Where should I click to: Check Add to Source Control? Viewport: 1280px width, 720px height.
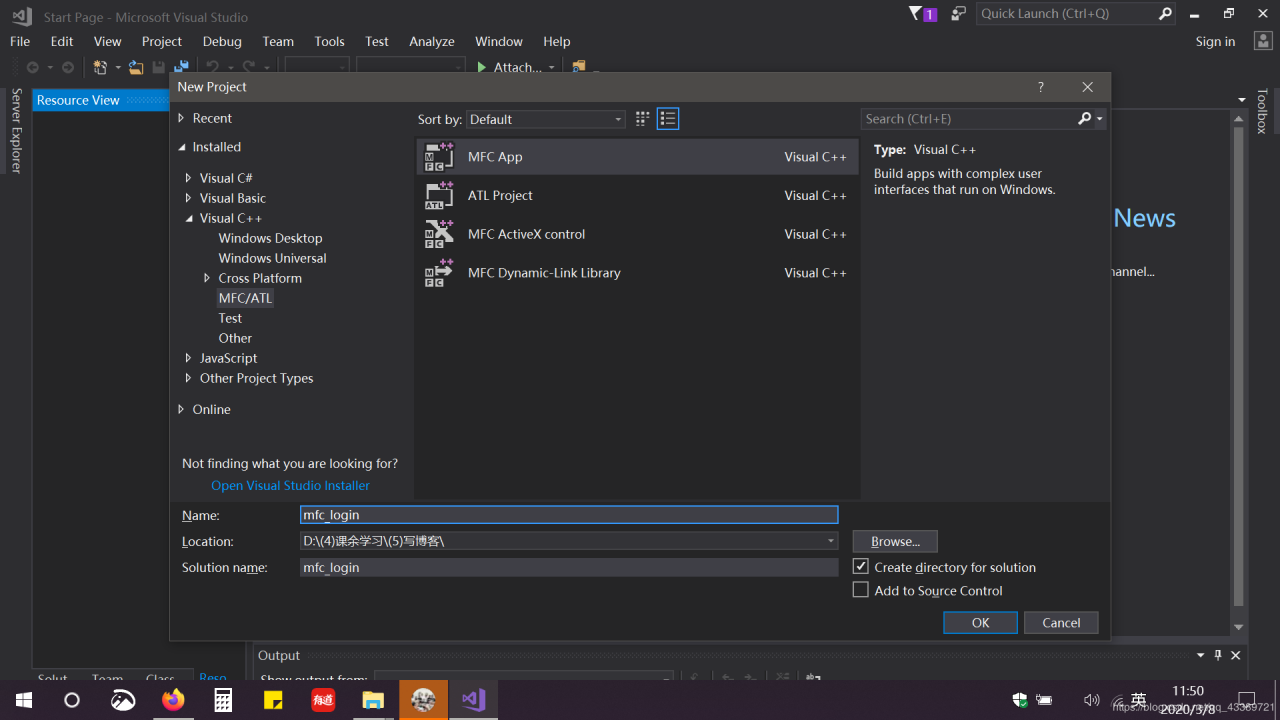coord(861,590)
